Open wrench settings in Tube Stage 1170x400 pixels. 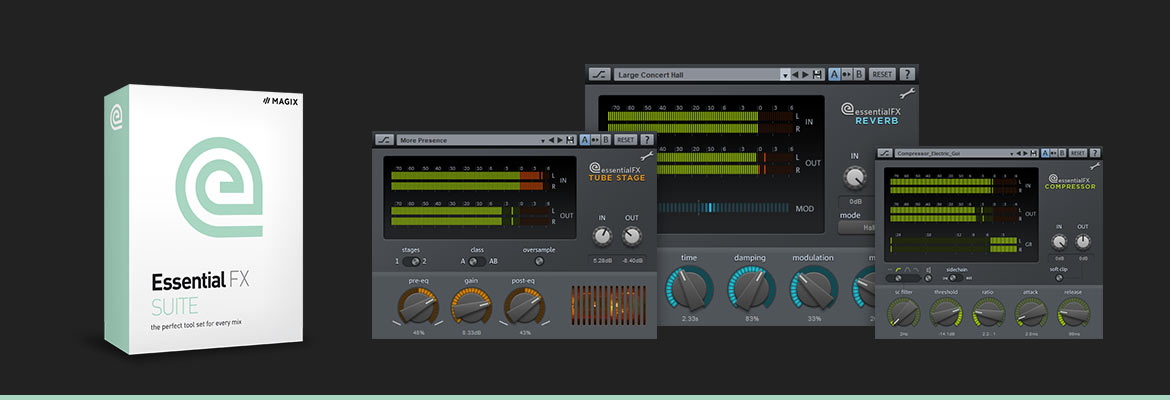point(647,156)
